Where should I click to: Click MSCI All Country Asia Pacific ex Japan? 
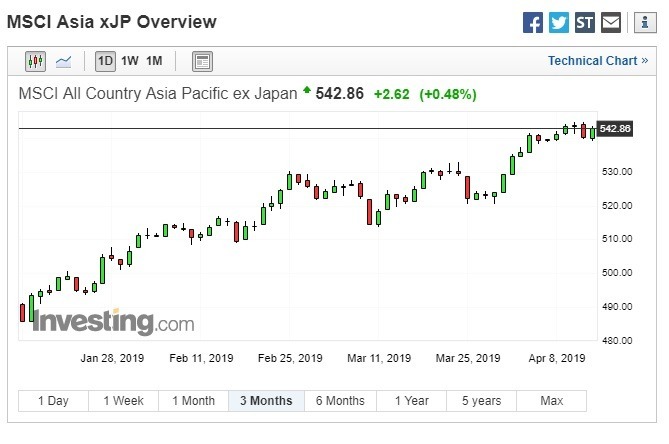tap(158, 93)
